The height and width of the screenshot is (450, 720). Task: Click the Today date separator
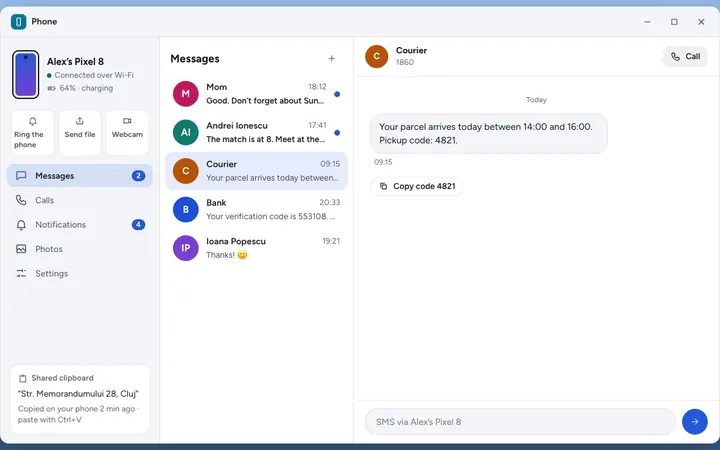coord(536,100)
